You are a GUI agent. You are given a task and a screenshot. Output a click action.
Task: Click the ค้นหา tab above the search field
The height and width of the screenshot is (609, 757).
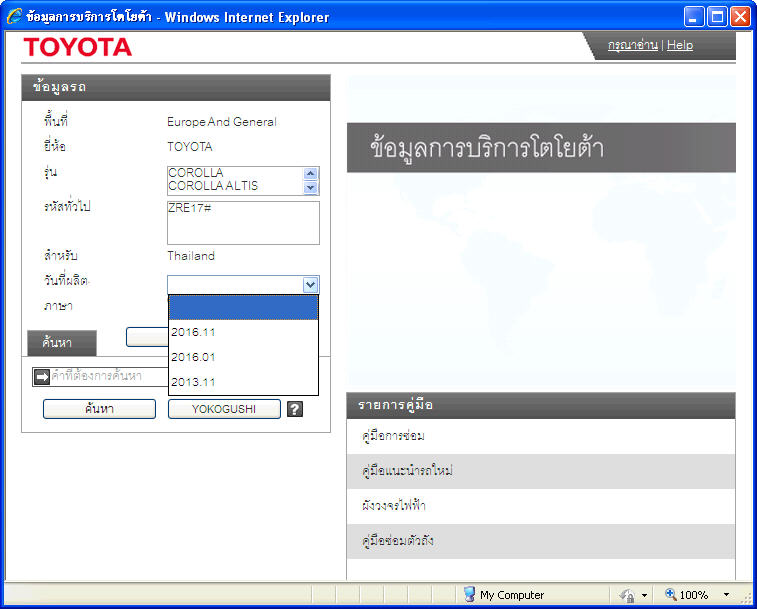click(x=62, y=343)
